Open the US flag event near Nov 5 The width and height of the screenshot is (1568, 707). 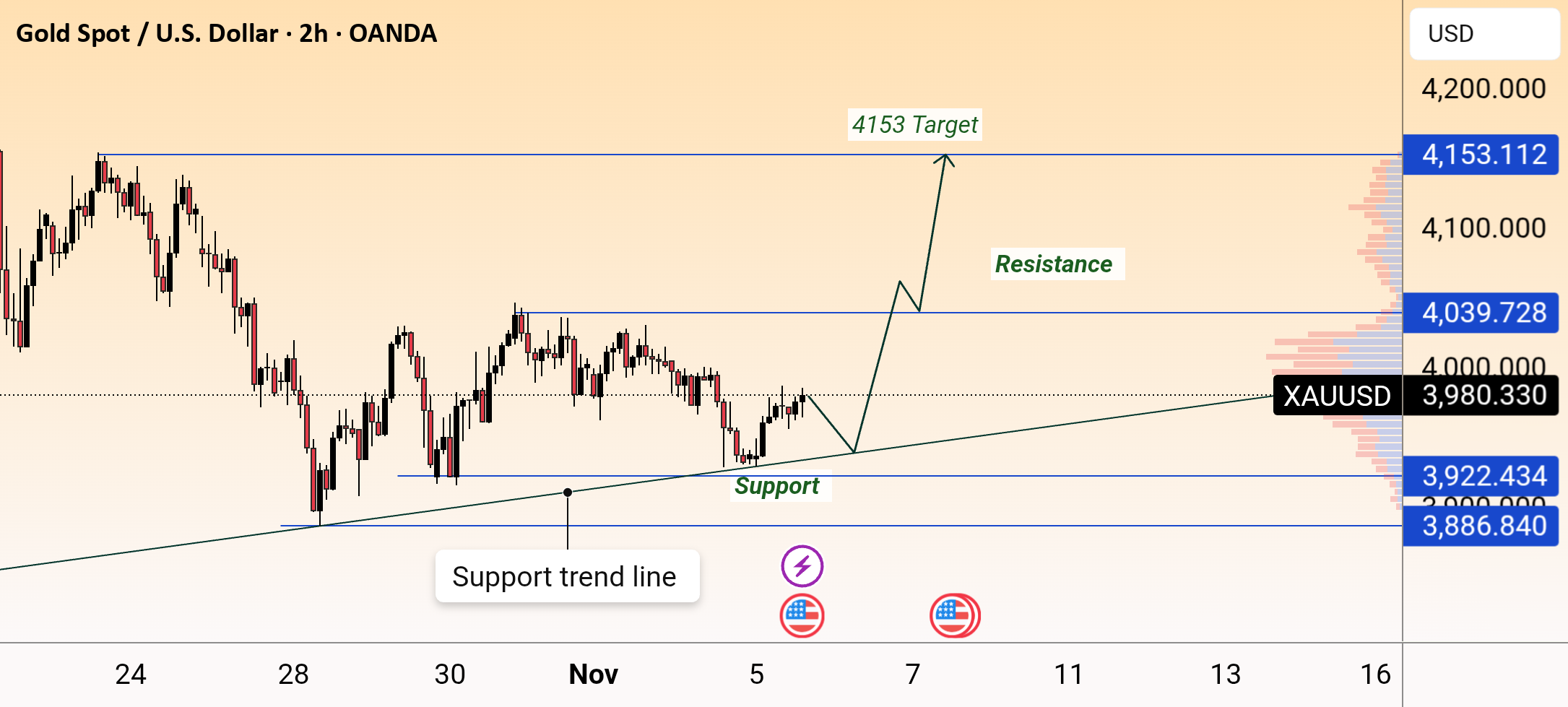click(802, 616)
